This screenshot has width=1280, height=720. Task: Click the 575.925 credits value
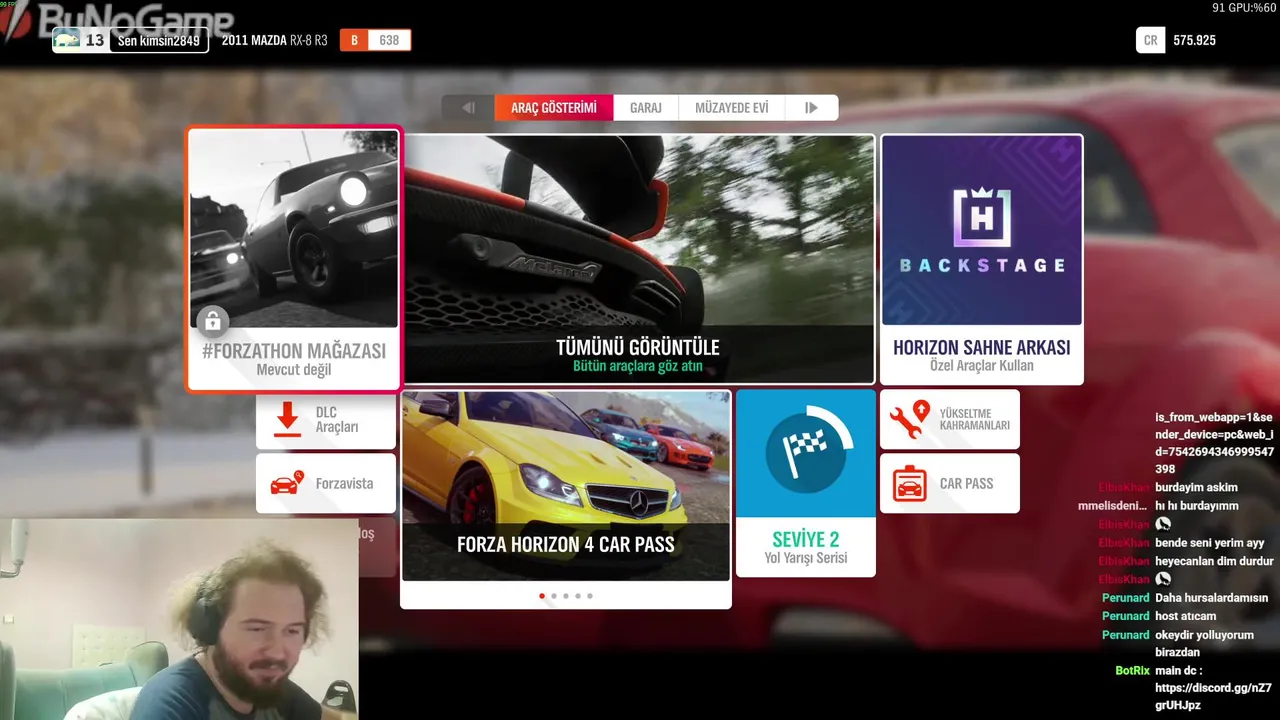[x=1195, y=41]
